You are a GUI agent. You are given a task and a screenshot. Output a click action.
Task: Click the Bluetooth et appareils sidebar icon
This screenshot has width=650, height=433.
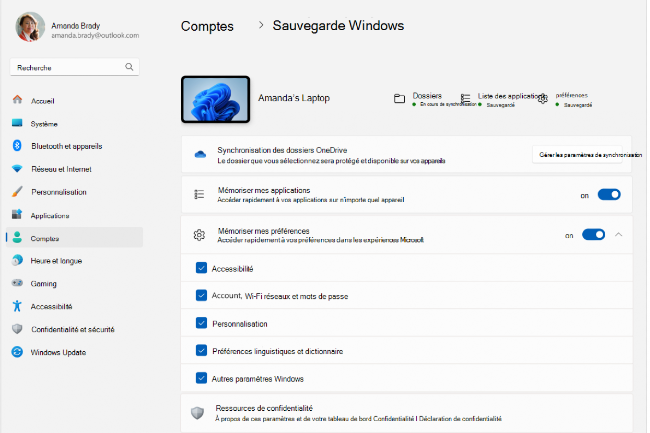(x=16, y=146)
